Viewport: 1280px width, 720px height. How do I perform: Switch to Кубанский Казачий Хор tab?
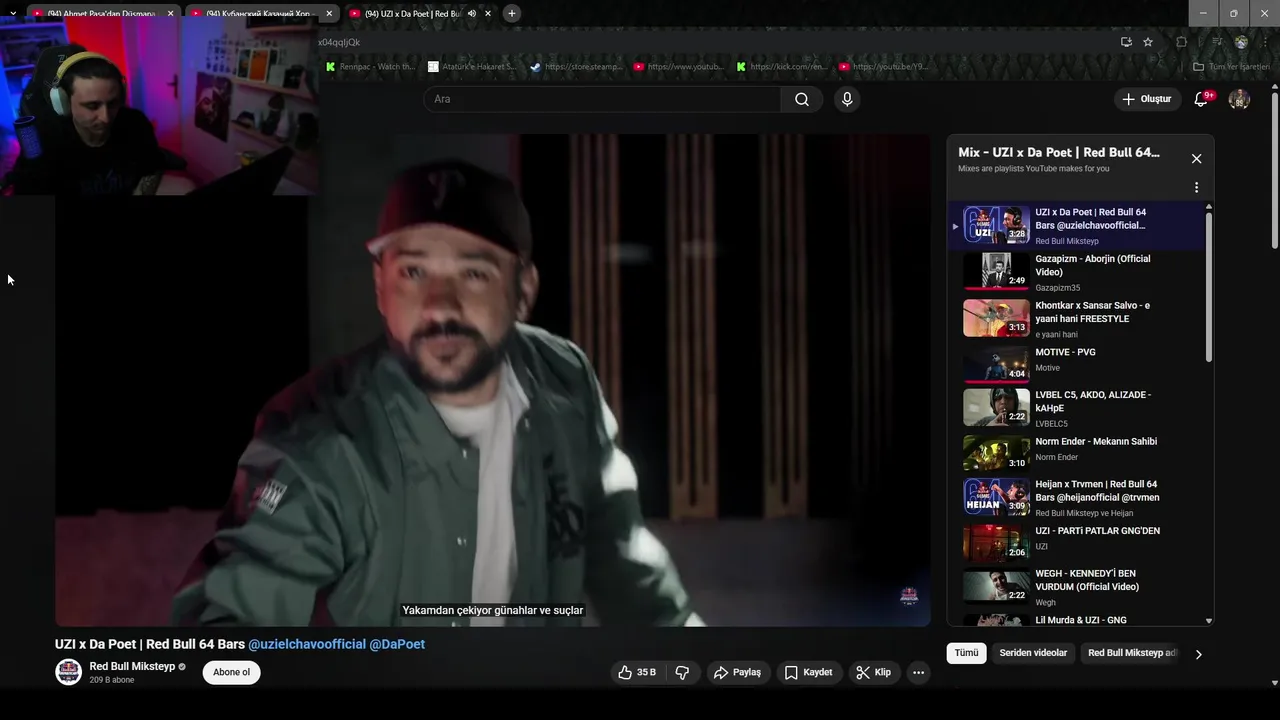click(x=260, y=13)
